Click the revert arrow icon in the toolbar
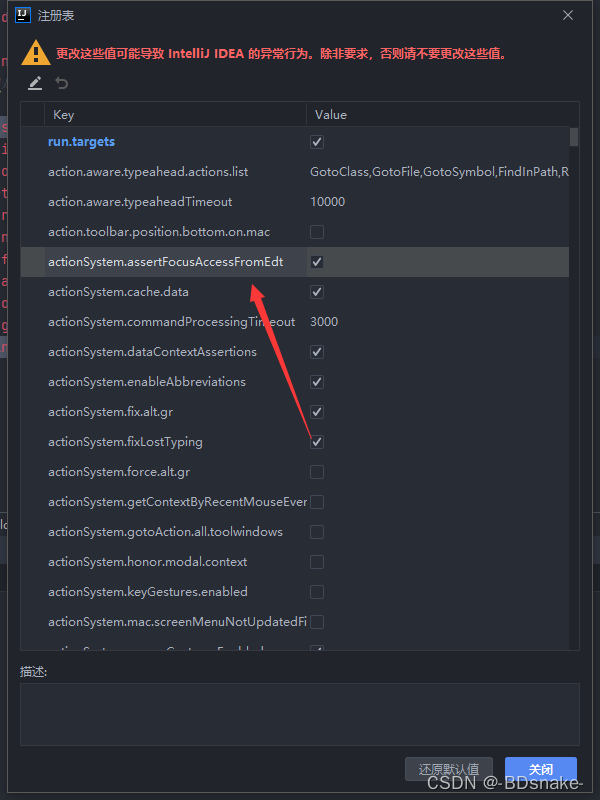 (x=62, y=83)
